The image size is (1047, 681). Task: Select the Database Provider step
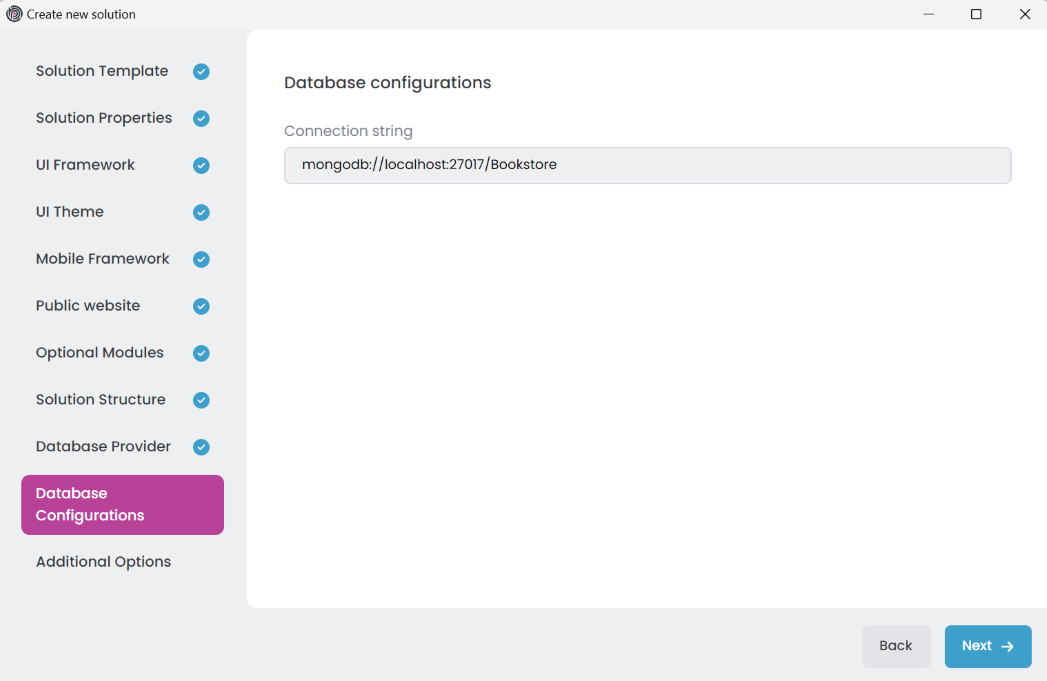pos(103,447)
